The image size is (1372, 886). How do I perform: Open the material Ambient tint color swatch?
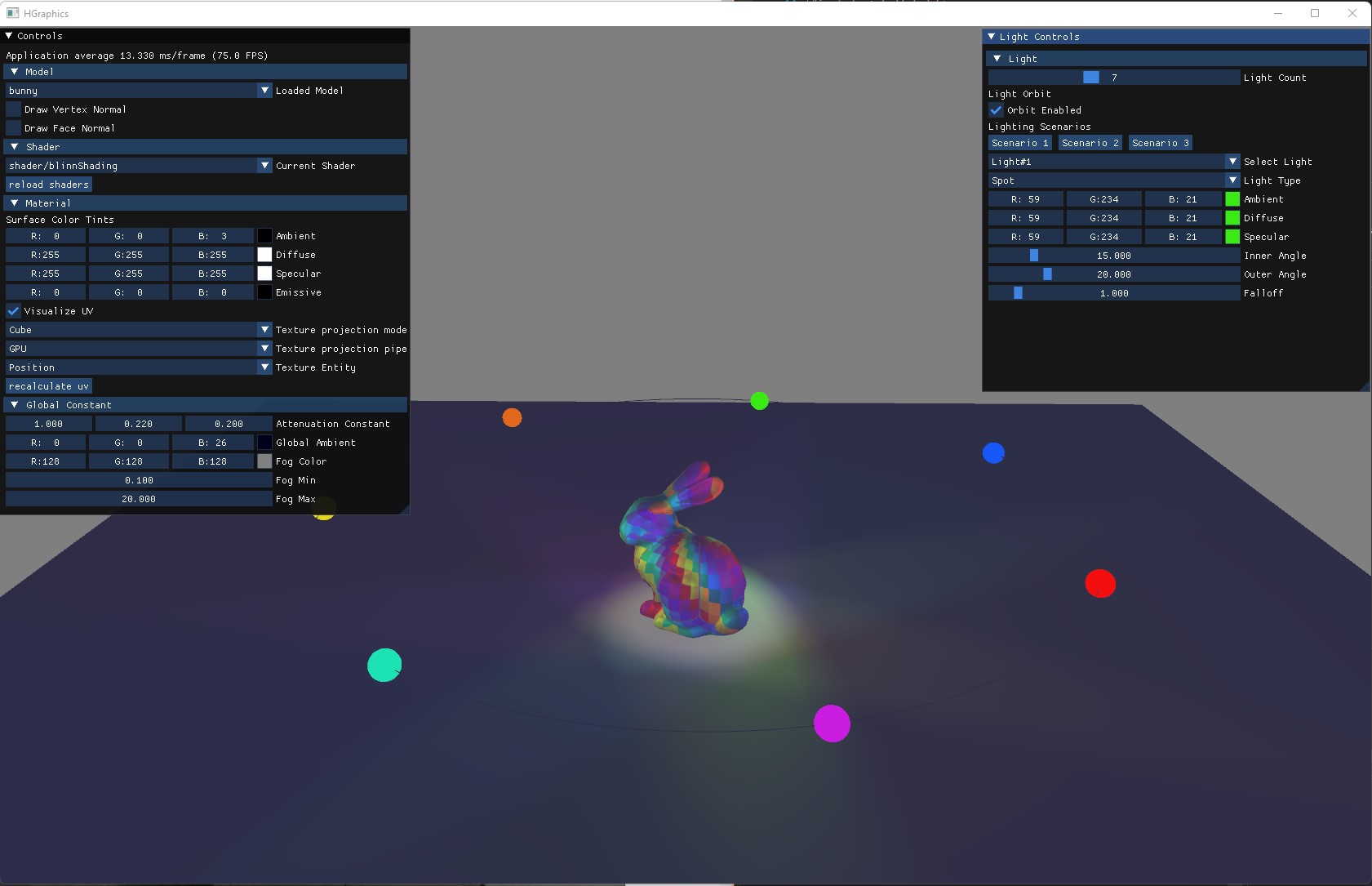tap(264, 236)
